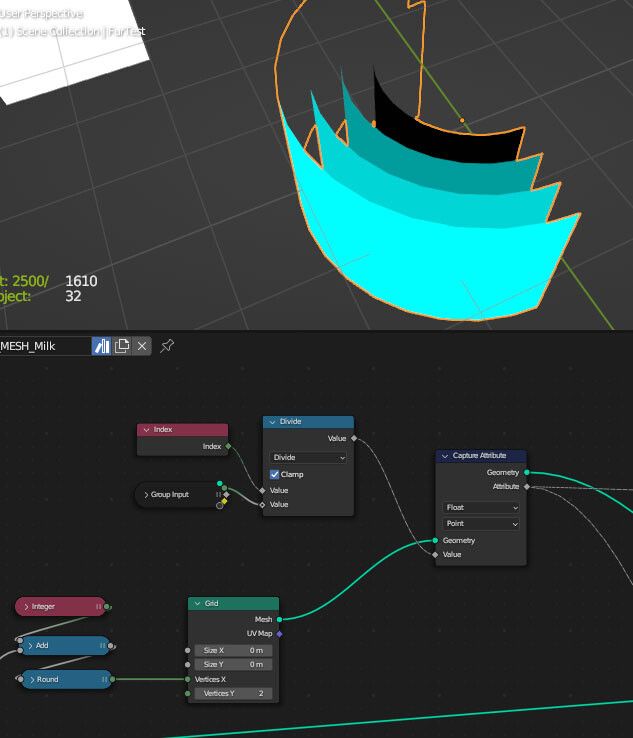This screenshot has height=738, width=633.
Task: Click the Grid Vertices X input socket
Action: [188, 679]
